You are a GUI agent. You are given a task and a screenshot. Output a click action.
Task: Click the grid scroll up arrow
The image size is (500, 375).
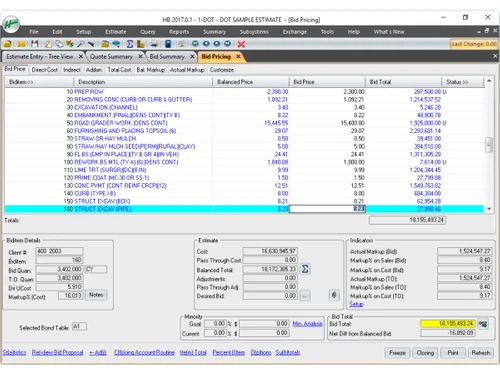pyautogui.click(x=489, y=81)
